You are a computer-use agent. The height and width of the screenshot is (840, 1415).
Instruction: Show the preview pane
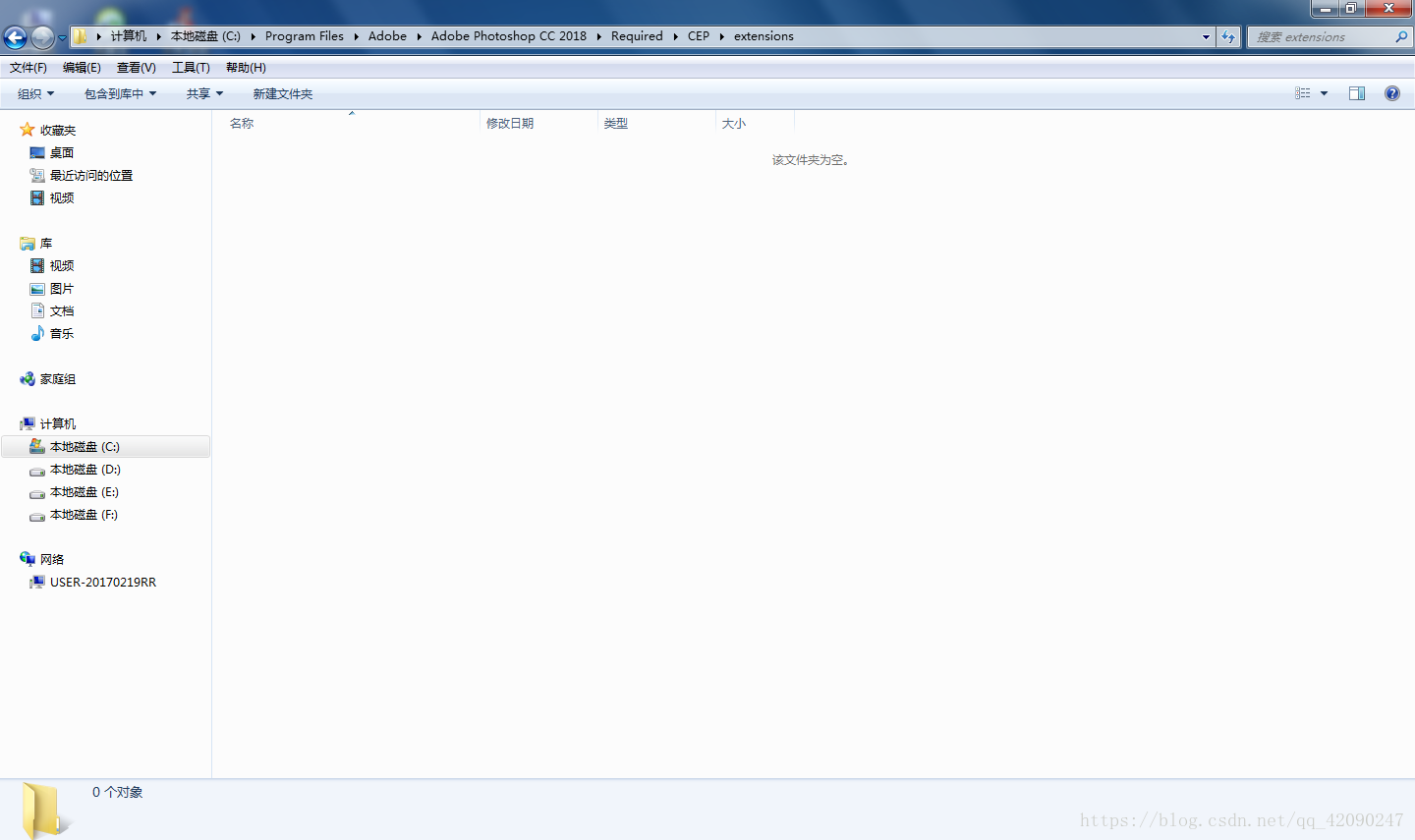(x=1357, y=93)
